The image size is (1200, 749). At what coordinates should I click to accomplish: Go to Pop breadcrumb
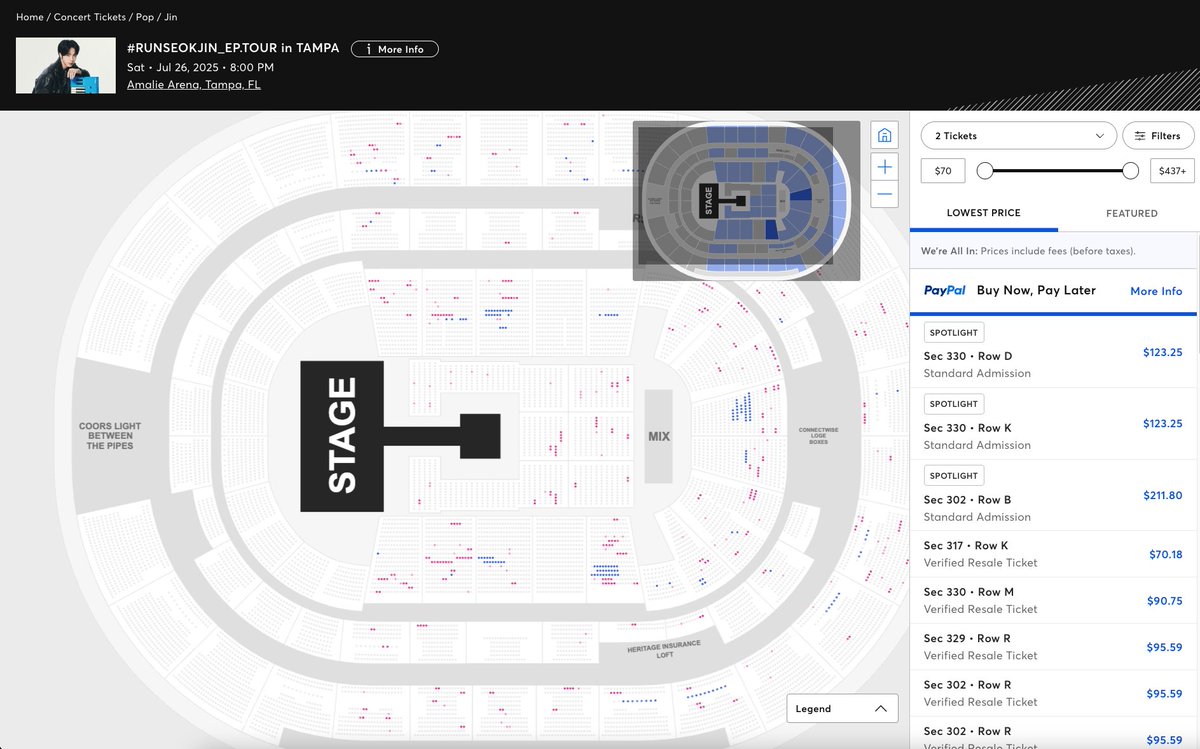tap(144, 17)
